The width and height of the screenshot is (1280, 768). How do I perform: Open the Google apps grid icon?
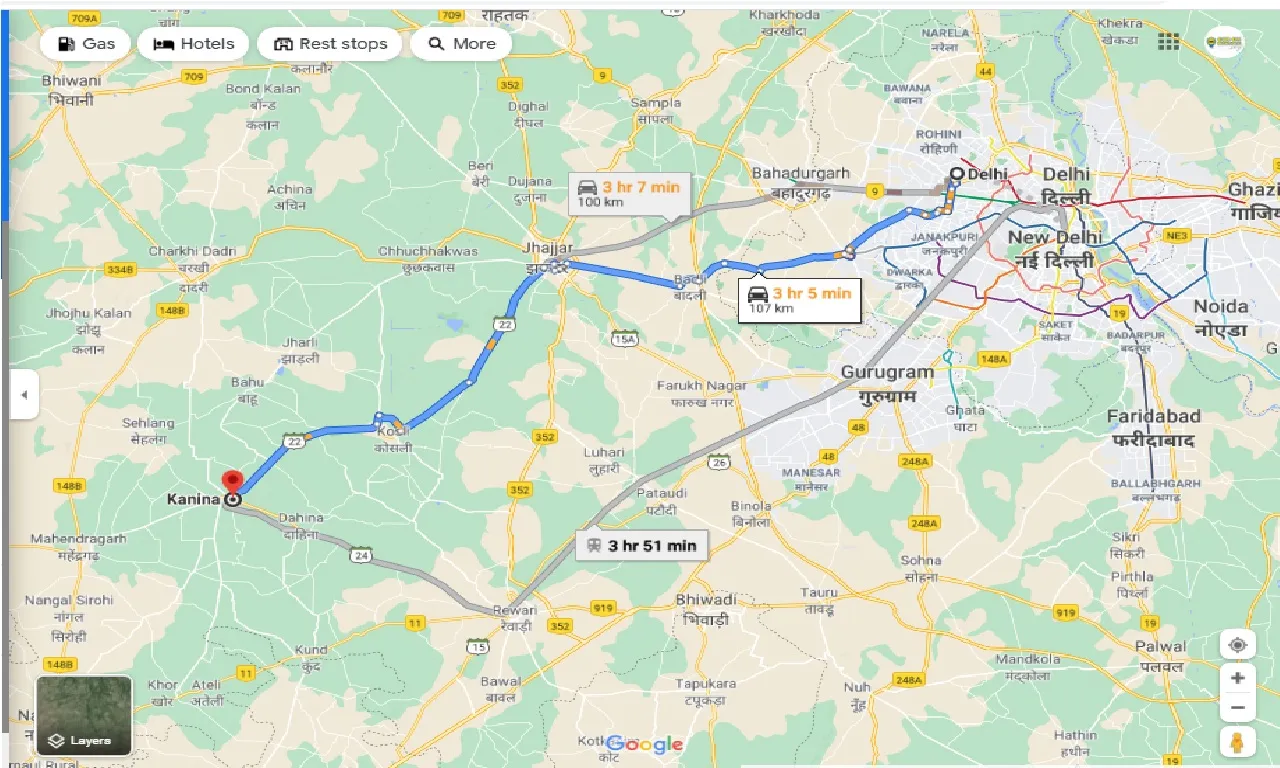(1168, 42)
